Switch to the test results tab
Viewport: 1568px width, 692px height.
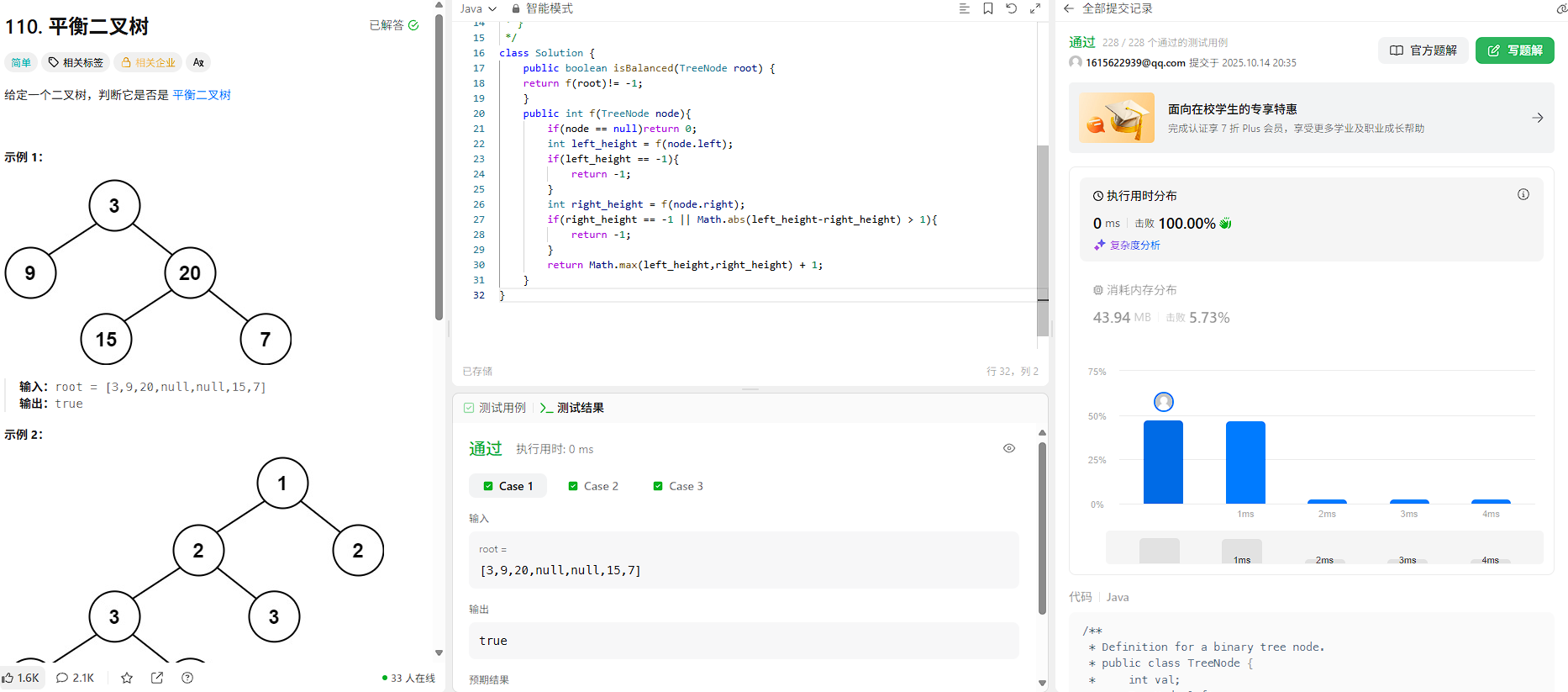click(x=572, y=408)
